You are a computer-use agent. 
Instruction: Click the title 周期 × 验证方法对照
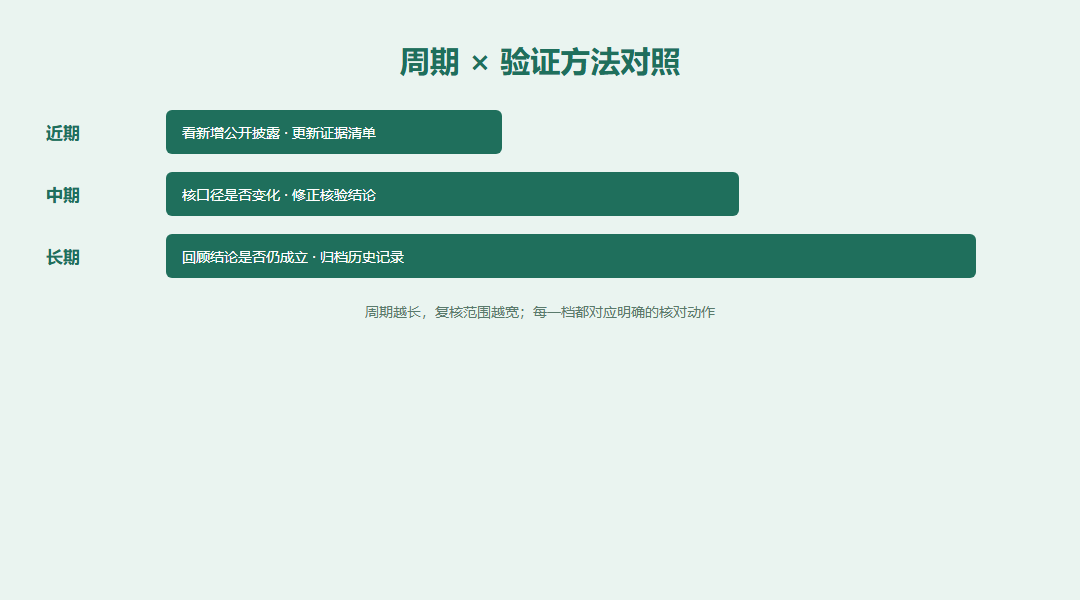coord(540,62)
